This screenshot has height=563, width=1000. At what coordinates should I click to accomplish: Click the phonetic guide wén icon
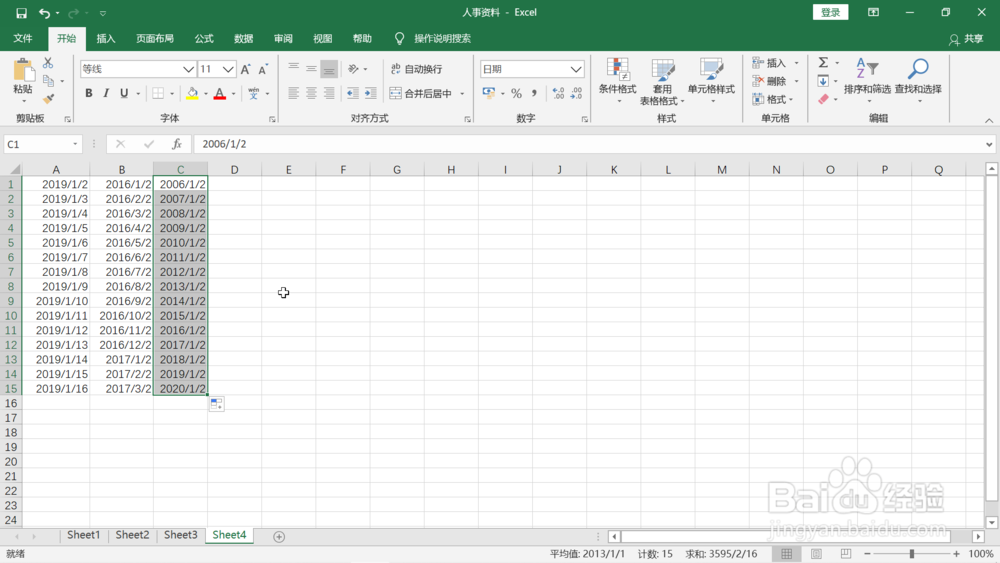[253, 94]
